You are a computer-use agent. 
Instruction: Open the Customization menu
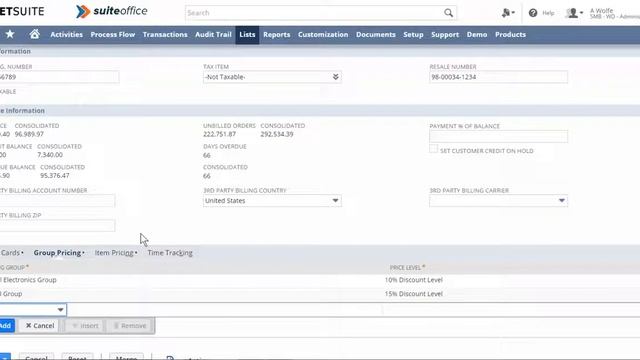tap(323, 35)
